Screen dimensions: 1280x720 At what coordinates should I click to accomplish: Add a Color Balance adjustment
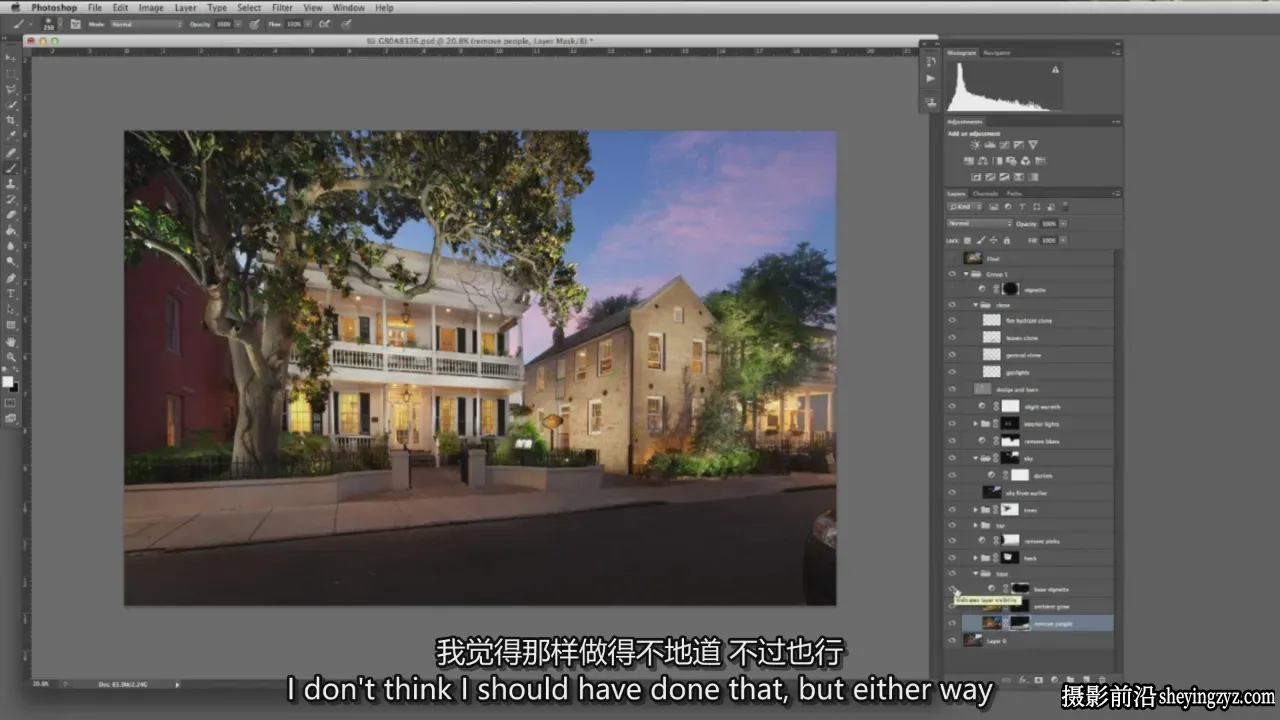[984, 161]
